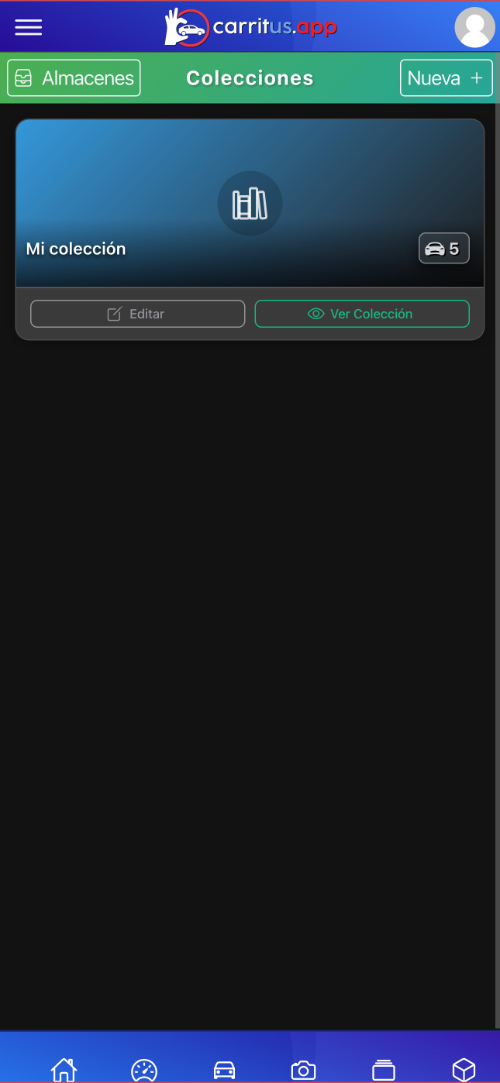Viewport: 500px width, 1083px height.
Task: Click the Ver Colección button
Action: point(362,314)
